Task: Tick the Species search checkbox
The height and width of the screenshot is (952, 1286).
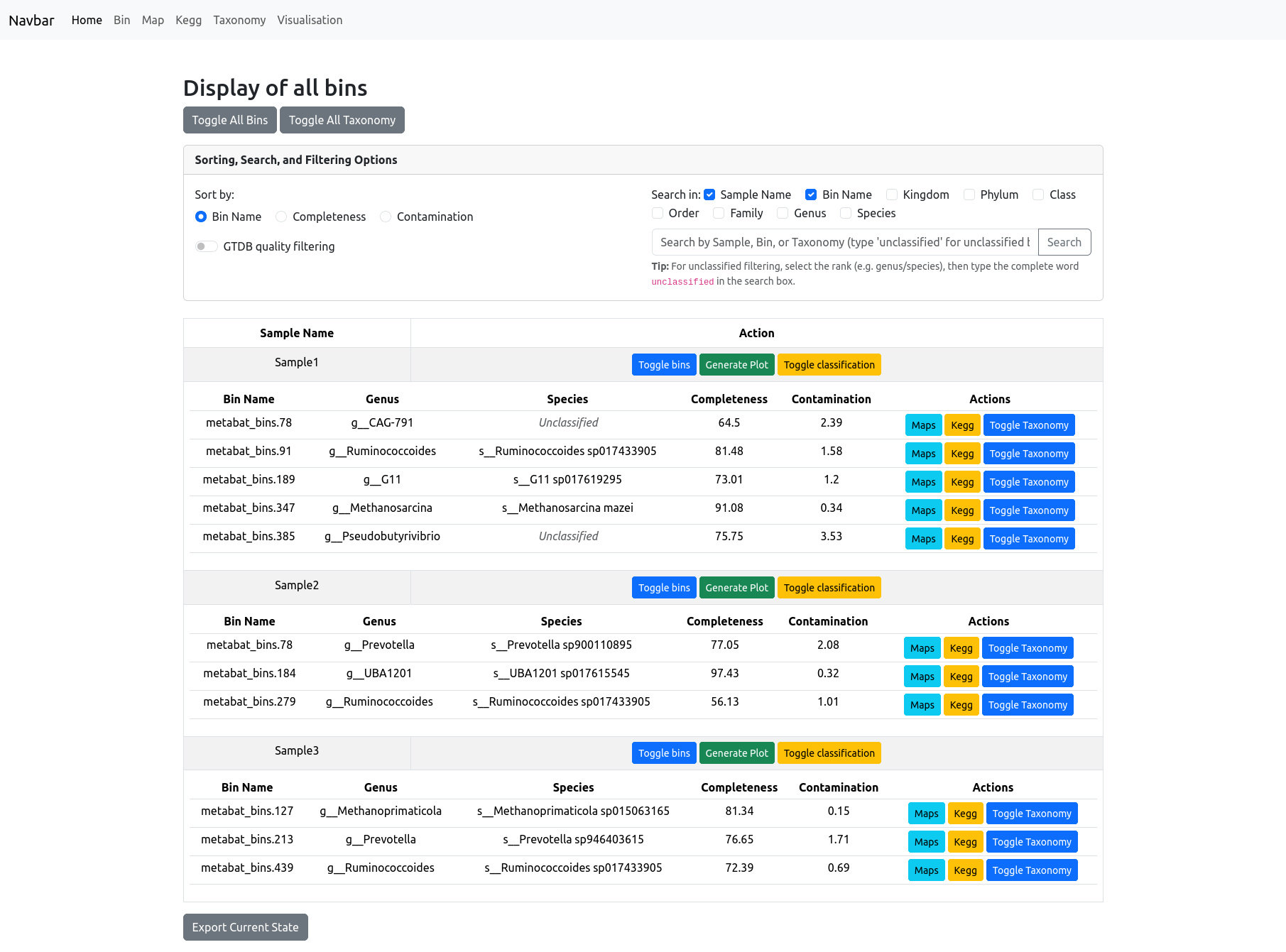Action: click(846, 213)
